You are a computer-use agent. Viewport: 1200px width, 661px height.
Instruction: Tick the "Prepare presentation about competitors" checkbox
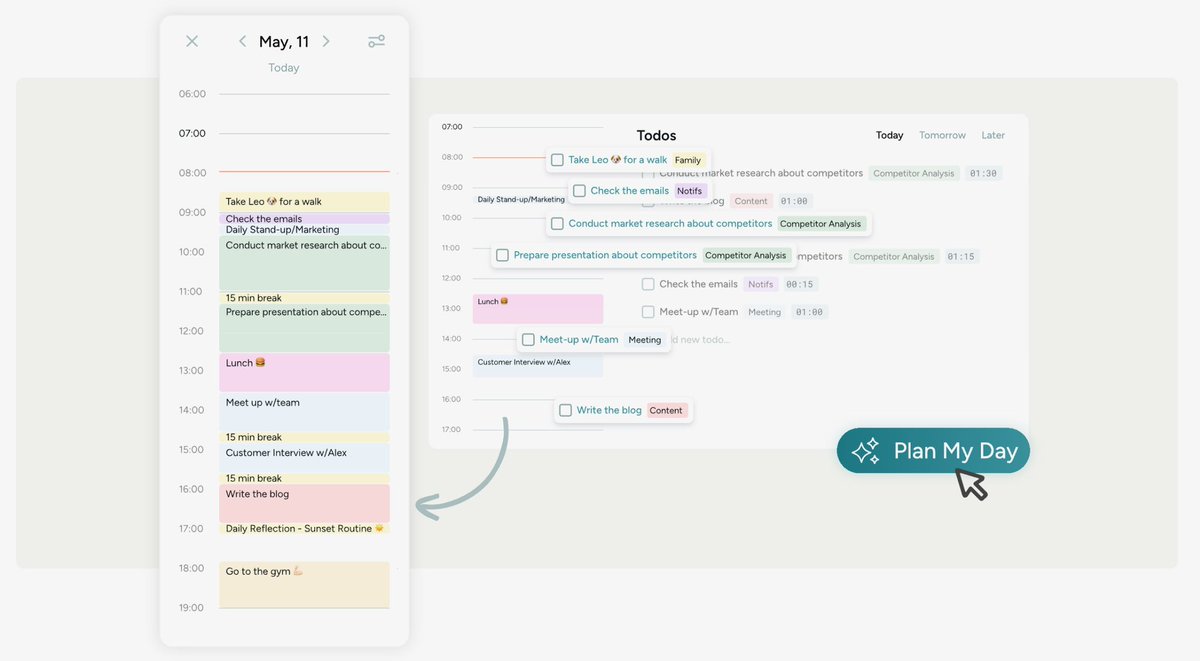coord(502,255)
